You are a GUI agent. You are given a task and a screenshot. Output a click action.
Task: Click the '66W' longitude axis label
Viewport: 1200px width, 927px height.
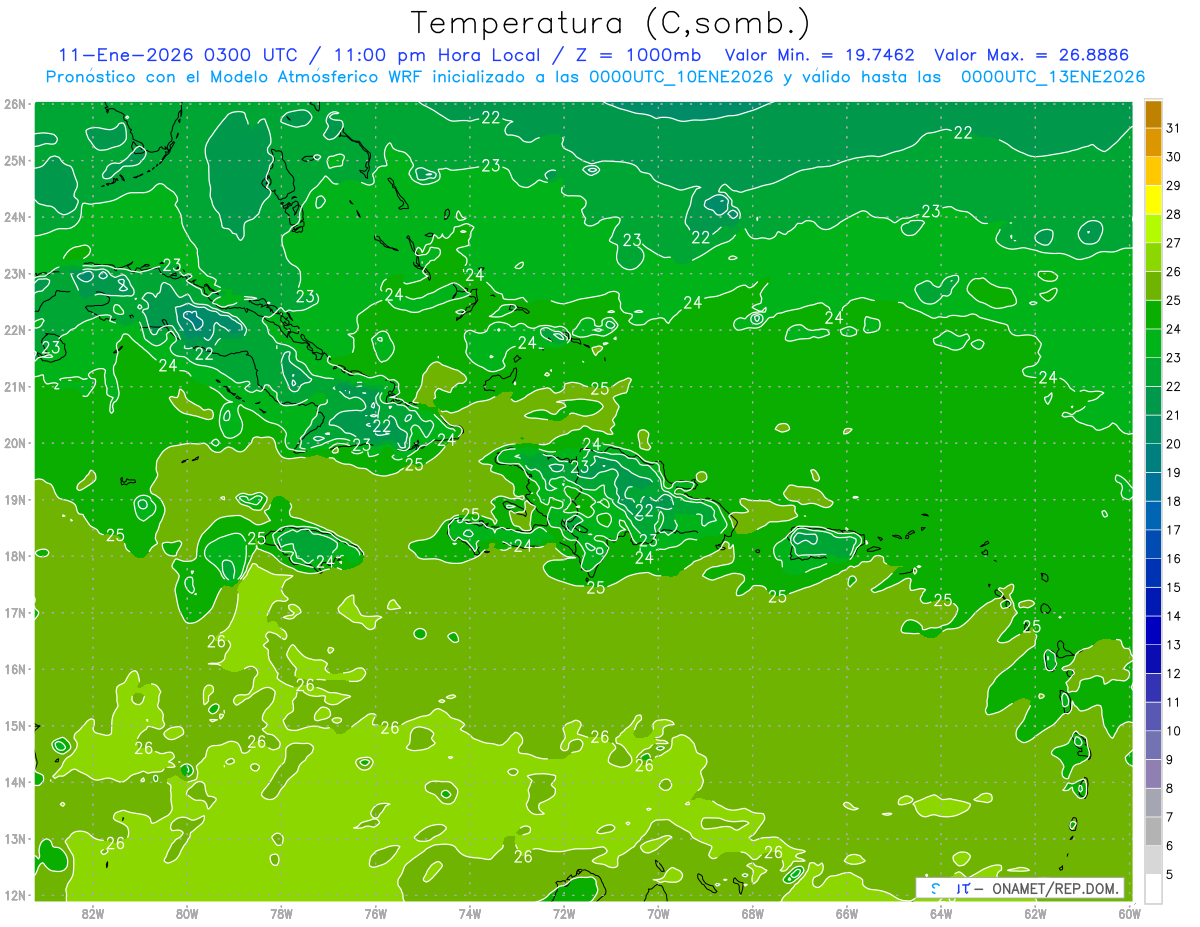tap(847, 913)
